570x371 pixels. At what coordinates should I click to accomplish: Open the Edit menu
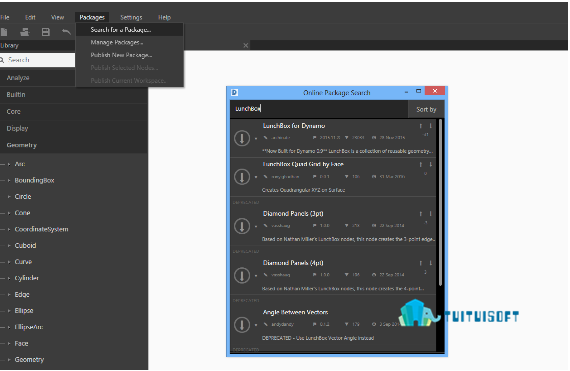[x=30, y=17]
